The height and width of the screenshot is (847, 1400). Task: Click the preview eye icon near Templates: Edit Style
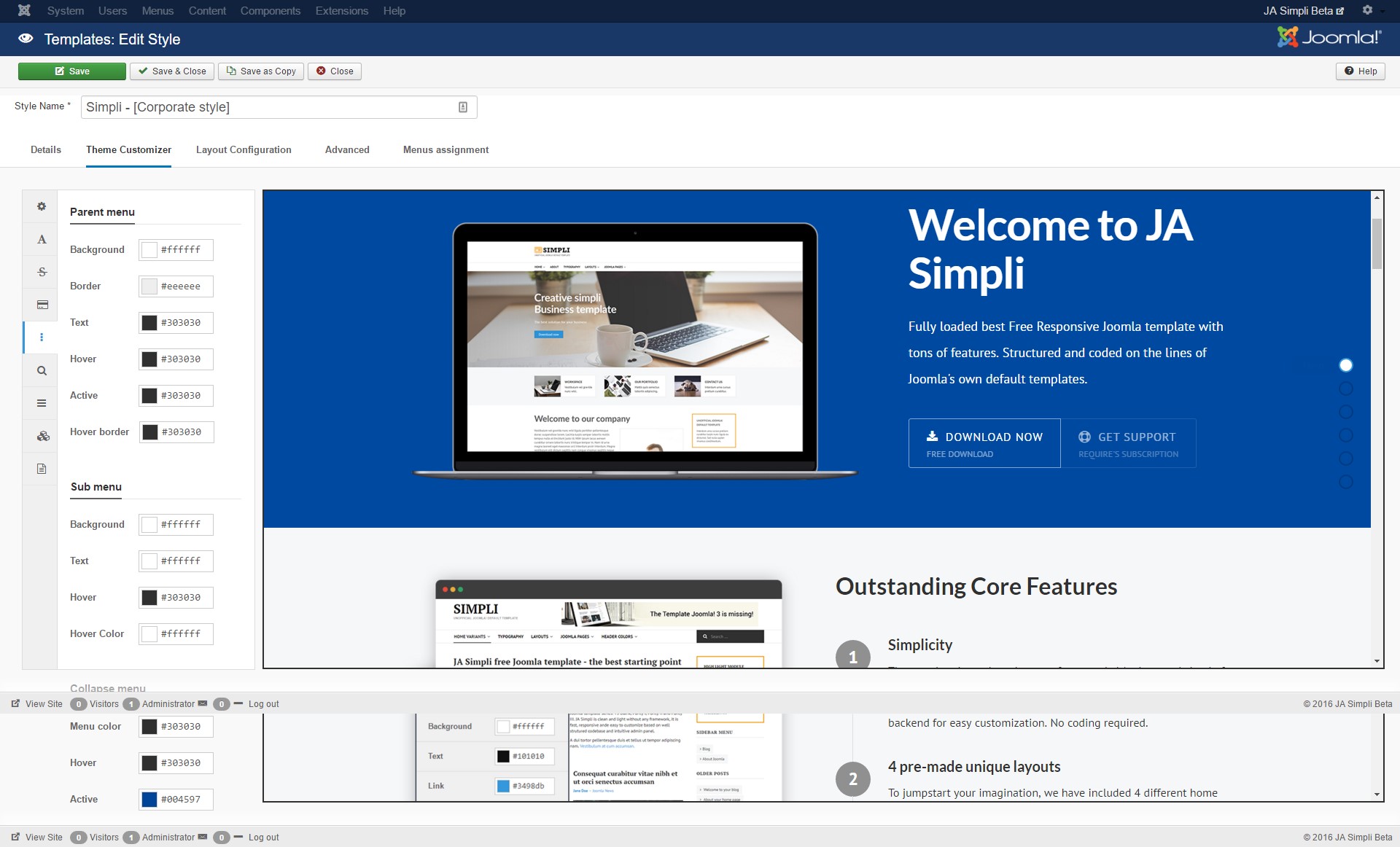click(x=26, y=39)
